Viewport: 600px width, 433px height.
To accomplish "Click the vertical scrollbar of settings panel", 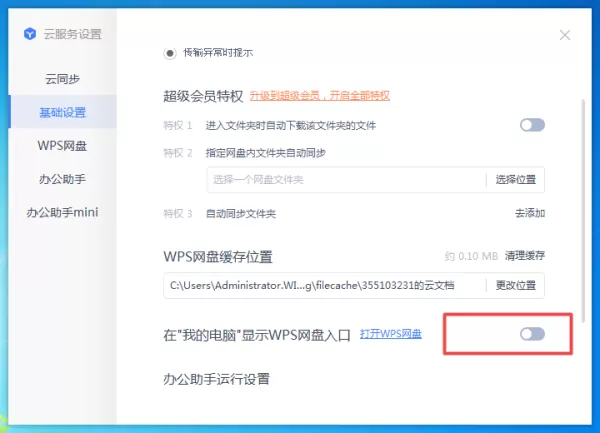I will (583, 210).
